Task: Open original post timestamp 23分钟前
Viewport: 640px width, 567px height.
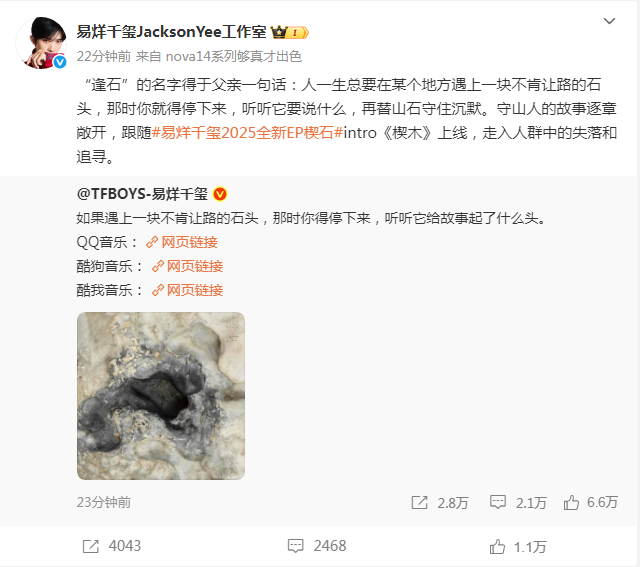Action: (x=104, y=502)
